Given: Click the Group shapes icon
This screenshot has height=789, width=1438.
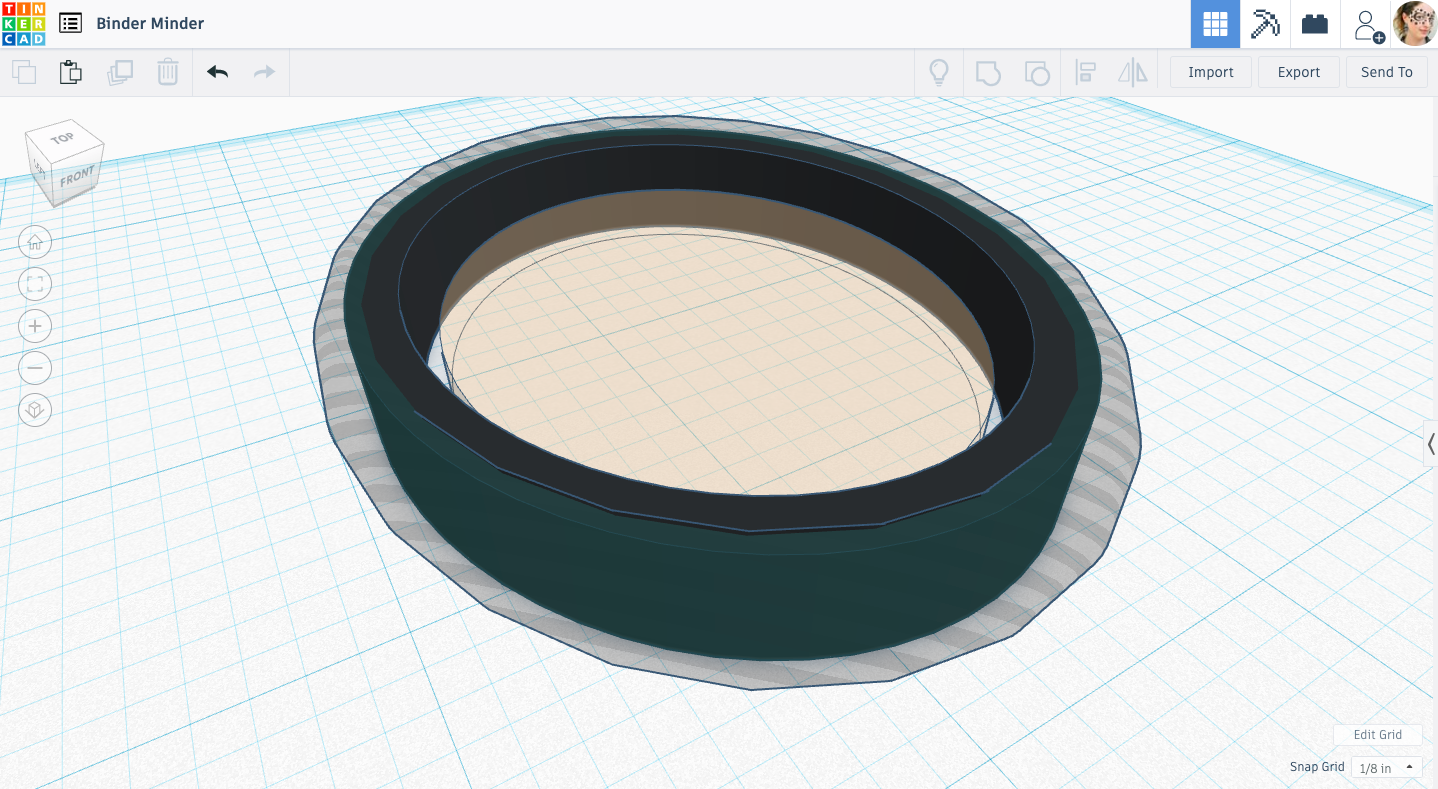Looking at the screenshot, I should click(x=988, y=72).
